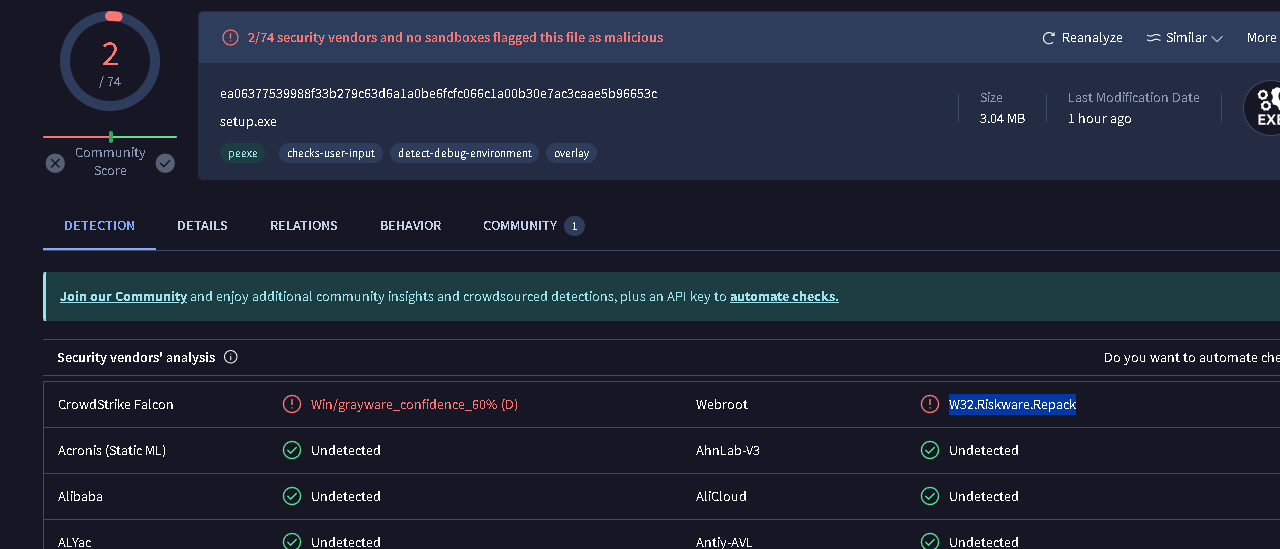Click the community score X downvote icon
The height and width of the screenshot is (549, 1280).
[x=55, y=163]
